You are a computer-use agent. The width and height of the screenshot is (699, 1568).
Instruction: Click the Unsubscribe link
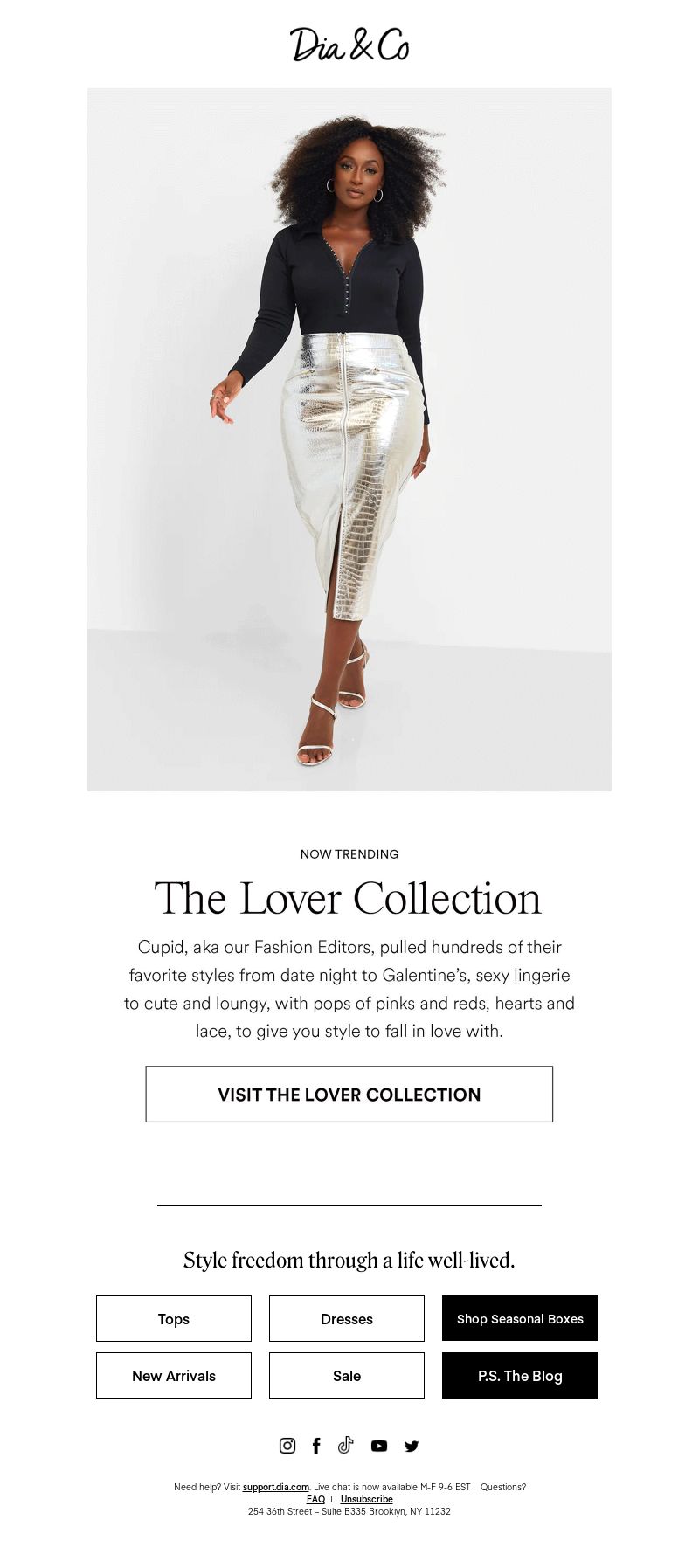click(x=366, y=1499)
